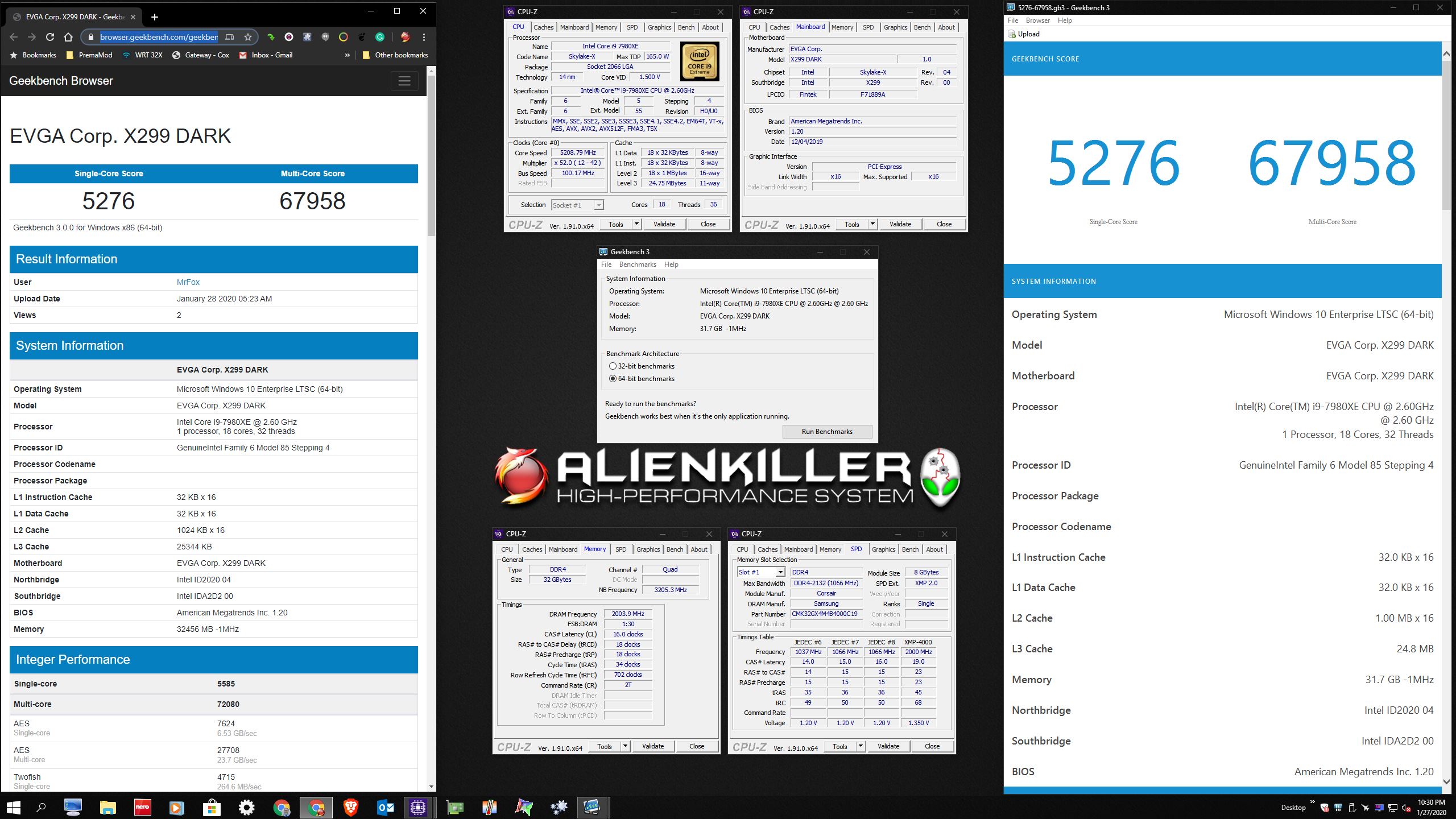Open taskbar search magnifier
The width and height of the screenshot is (1456, 819).
tap(41, 807)
